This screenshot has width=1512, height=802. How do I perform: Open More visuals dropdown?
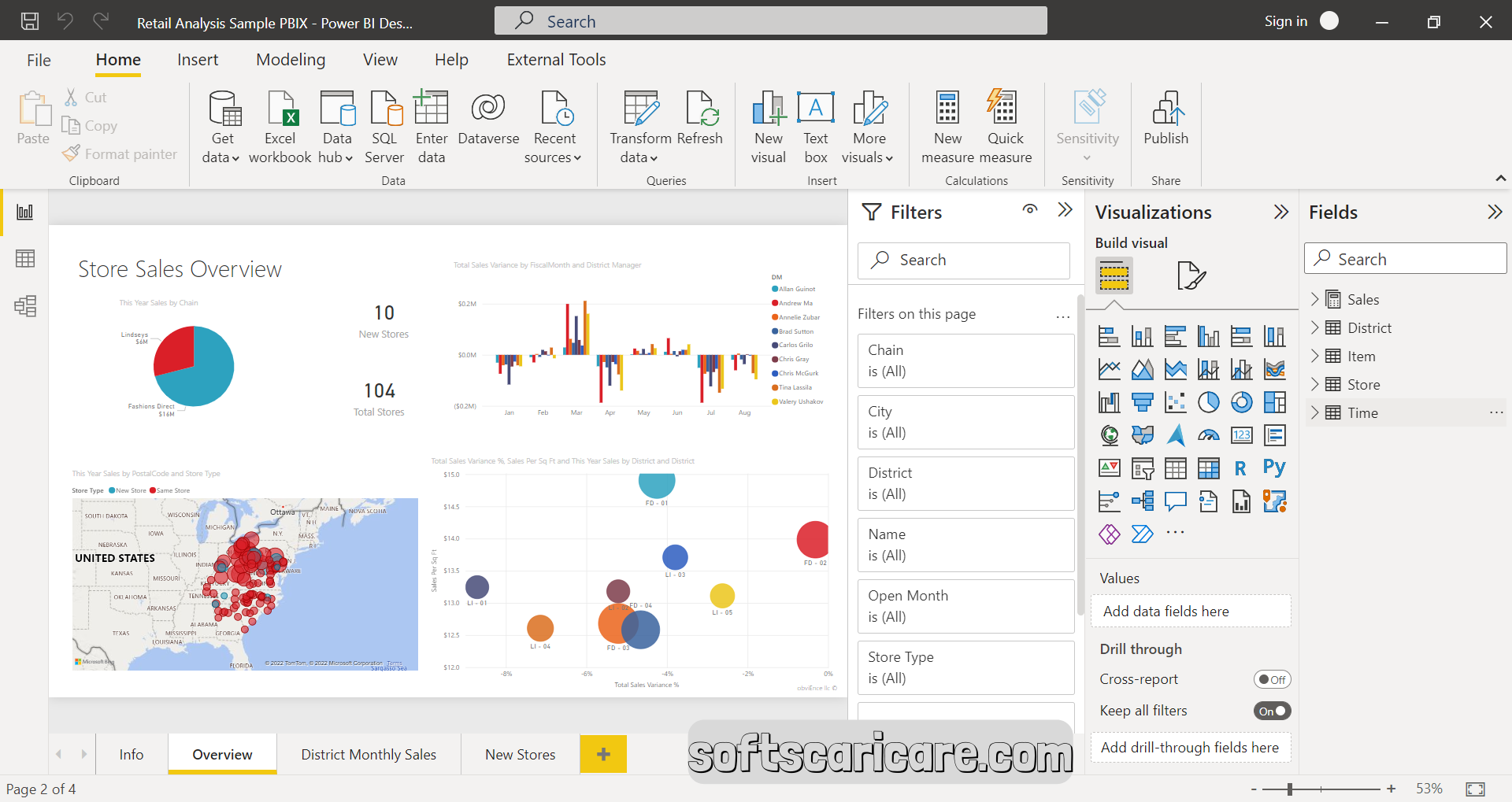(x=869, y=127)
